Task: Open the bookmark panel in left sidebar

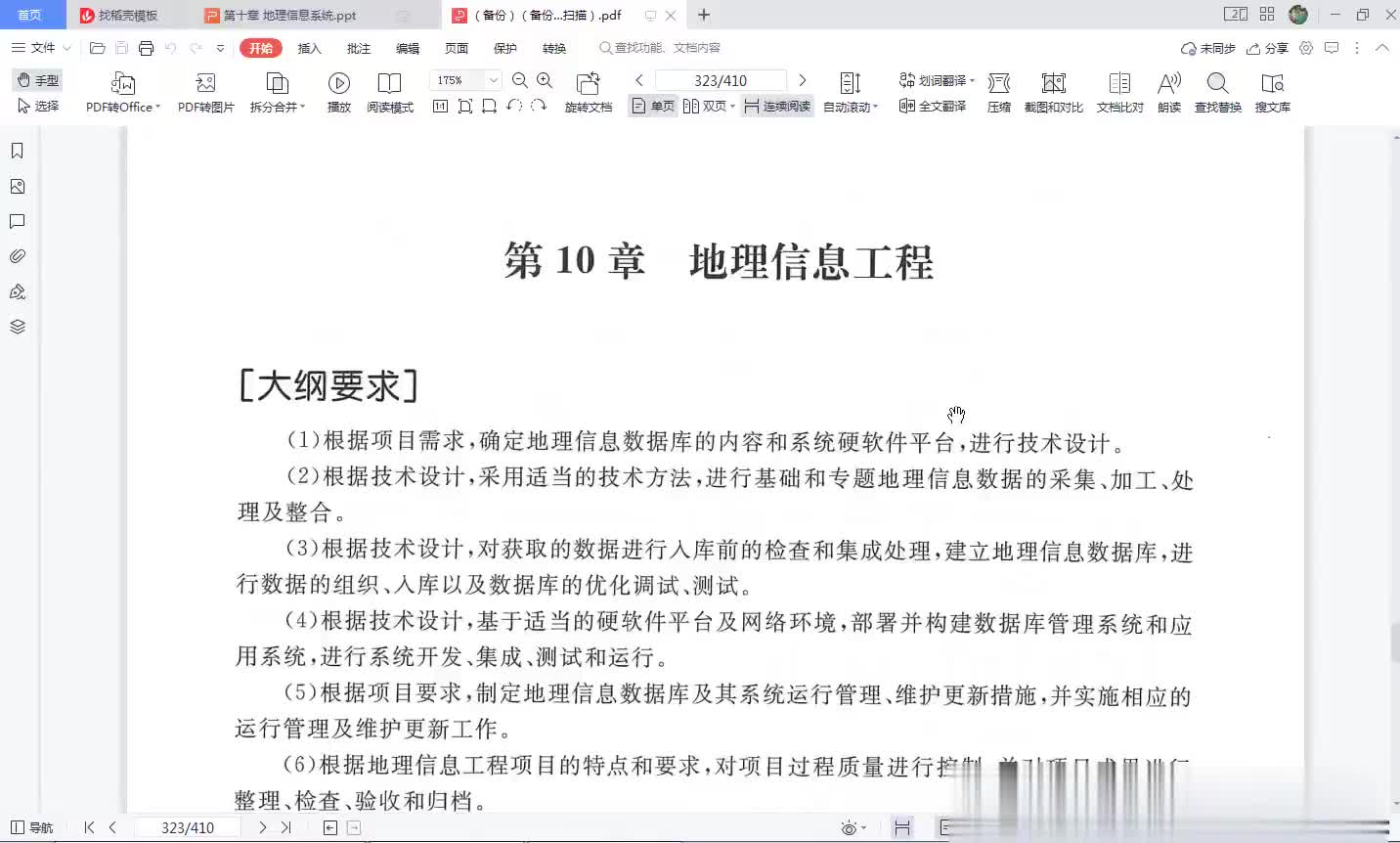Action: pos(17,151)
